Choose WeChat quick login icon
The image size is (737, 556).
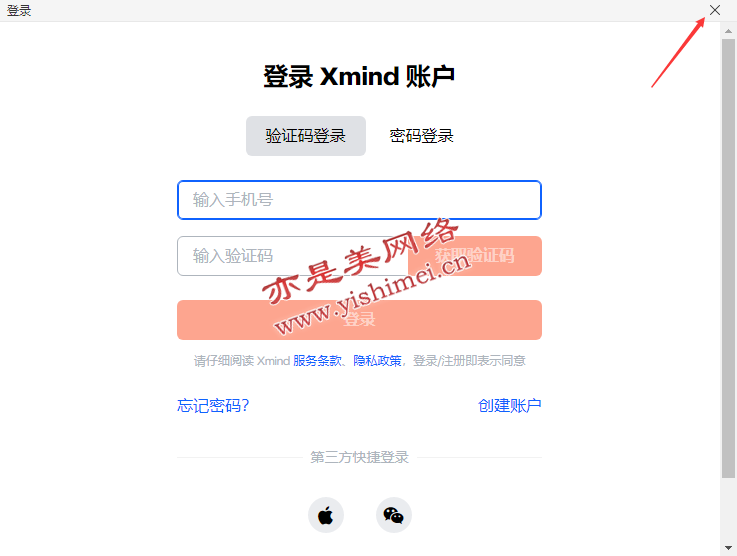[x=394, y=515]
